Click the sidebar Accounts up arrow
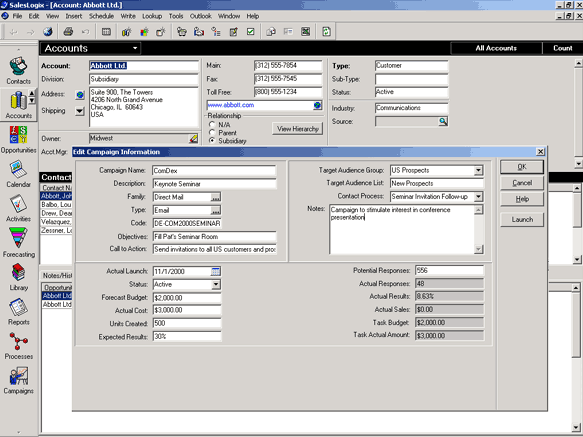Viewport: 583px width, 437px height. click(32, 93)
